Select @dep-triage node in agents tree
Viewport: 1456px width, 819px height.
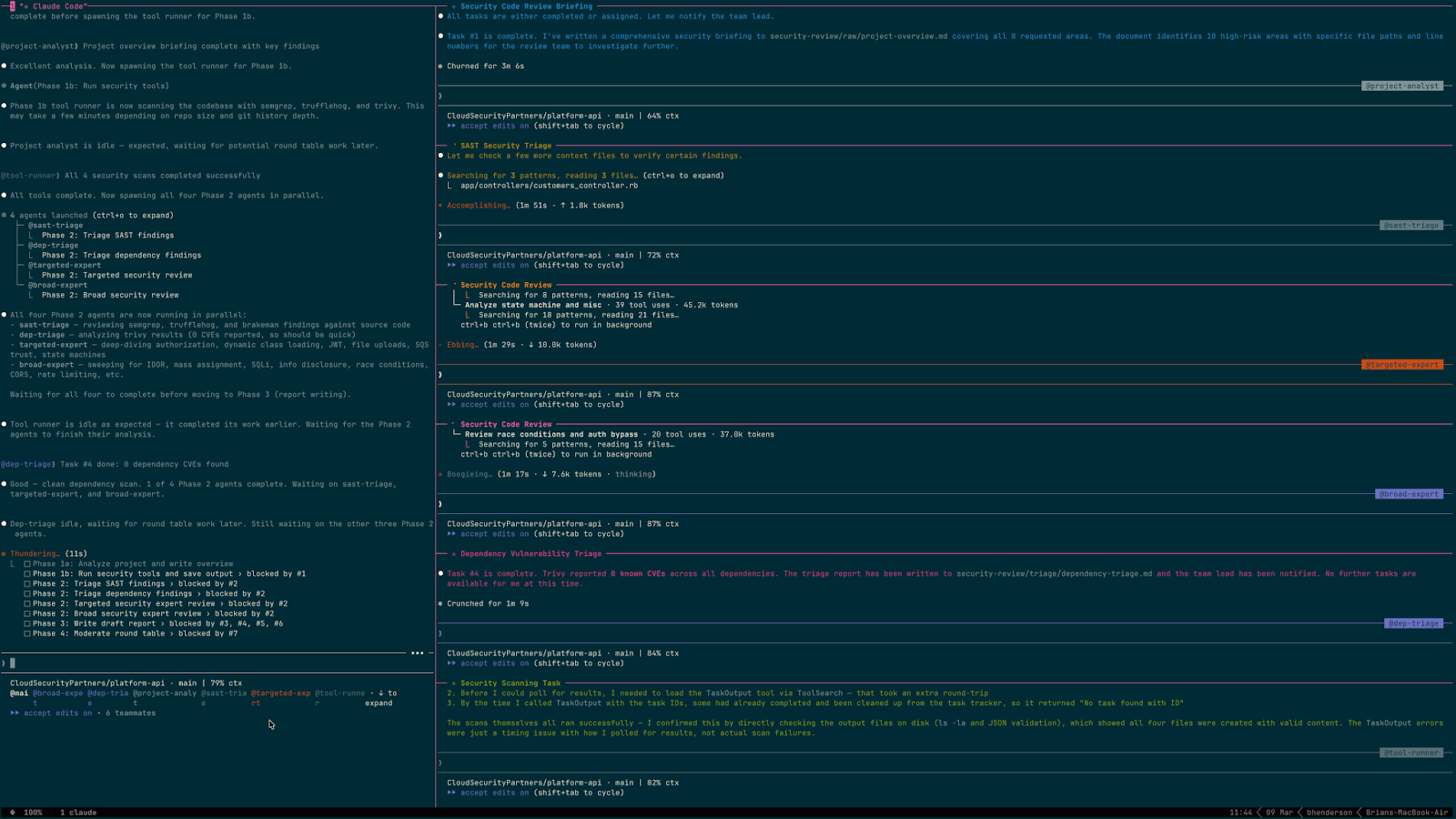(53, 246)
